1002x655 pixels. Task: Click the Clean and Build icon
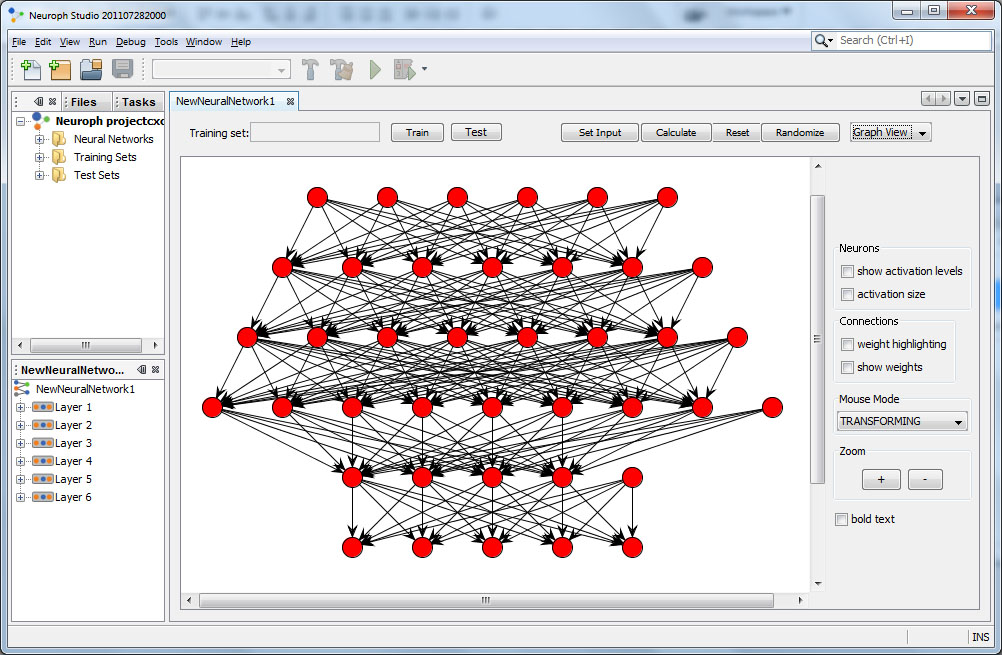[x=342, y=69]
